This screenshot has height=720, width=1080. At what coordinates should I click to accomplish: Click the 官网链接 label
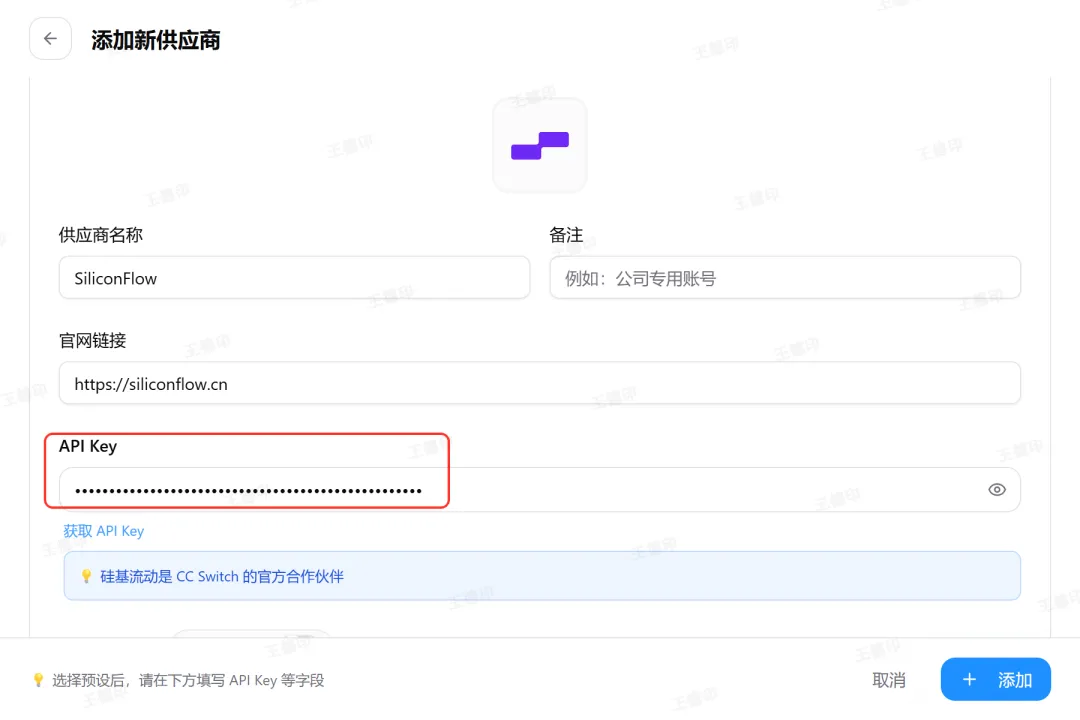click(x=92, y=340)
